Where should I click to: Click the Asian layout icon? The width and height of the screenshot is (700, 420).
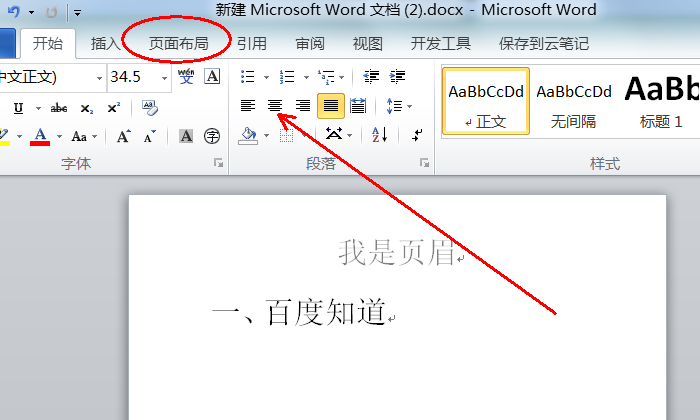[x=333, y=134]
